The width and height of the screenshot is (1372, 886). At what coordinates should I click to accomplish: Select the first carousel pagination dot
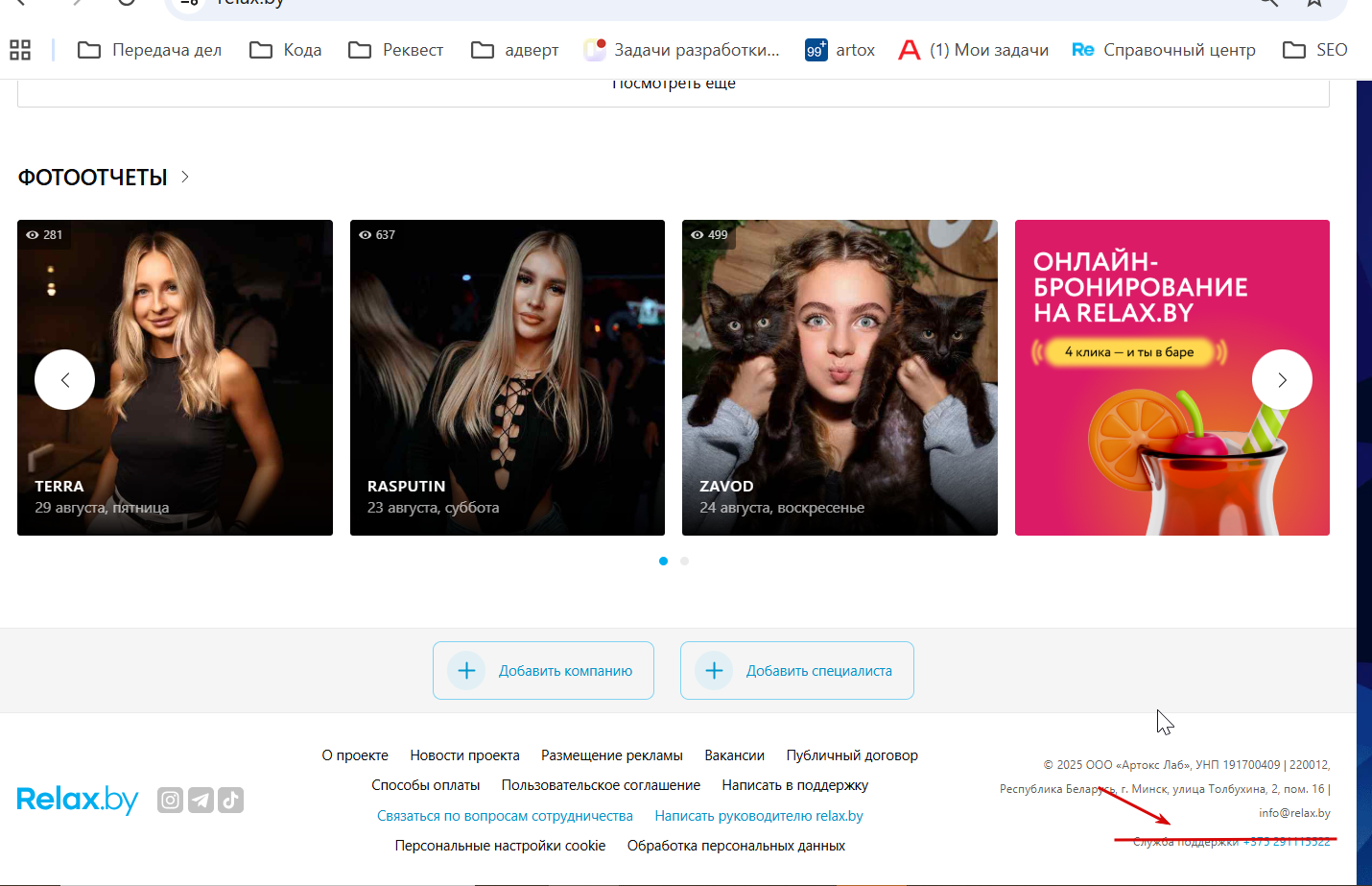coord(663,561)
